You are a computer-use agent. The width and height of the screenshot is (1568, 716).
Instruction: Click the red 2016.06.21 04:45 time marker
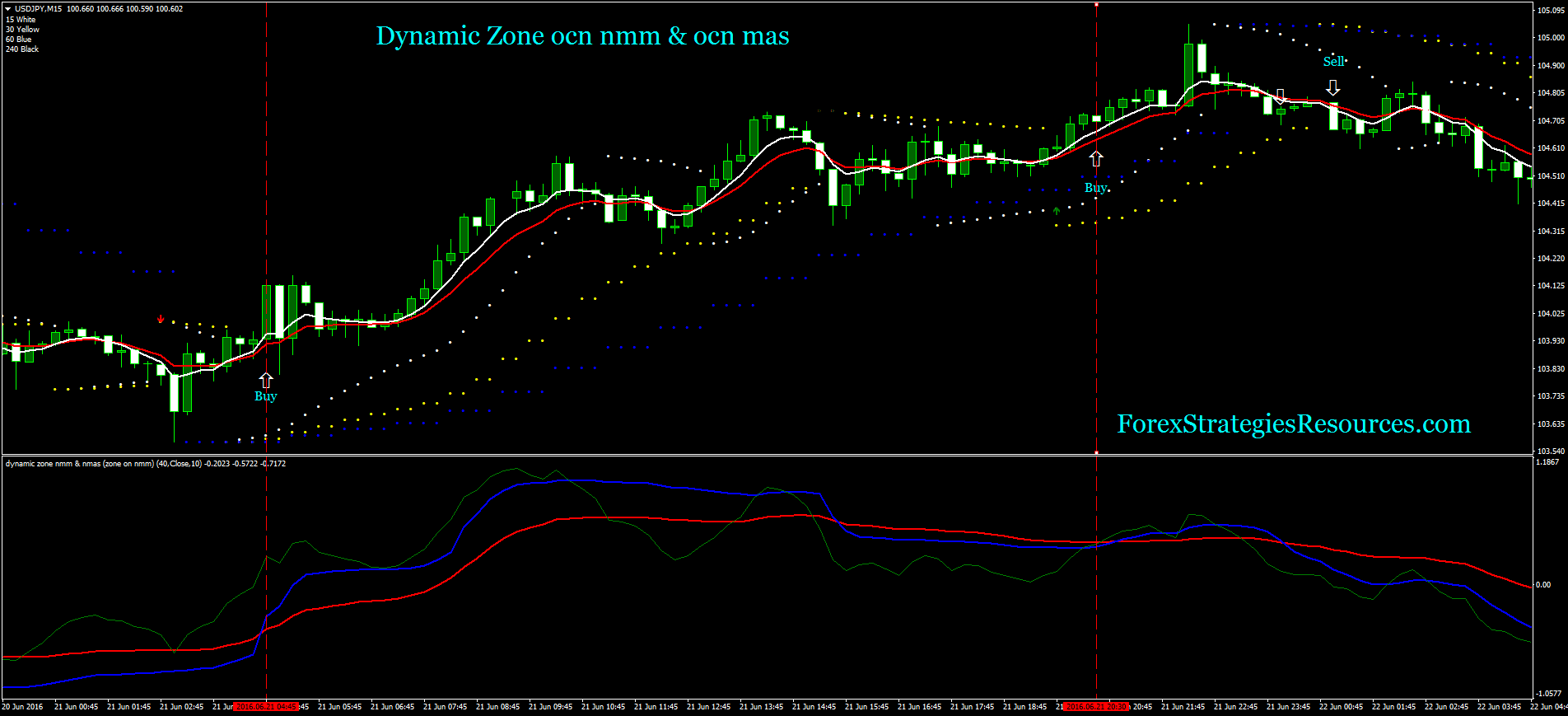[x=266, y=707]
